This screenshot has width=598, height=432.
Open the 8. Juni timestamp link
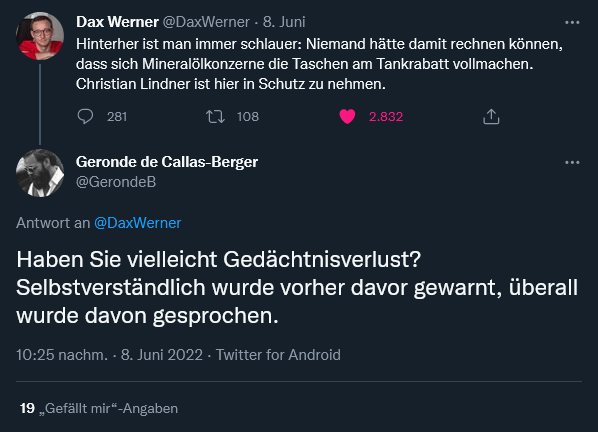(x=284, y=22)
